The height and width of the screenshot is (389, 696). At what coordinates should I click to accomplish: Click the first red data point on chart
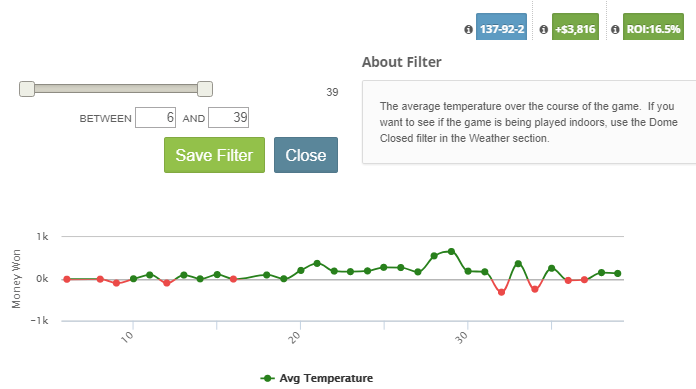67,279
